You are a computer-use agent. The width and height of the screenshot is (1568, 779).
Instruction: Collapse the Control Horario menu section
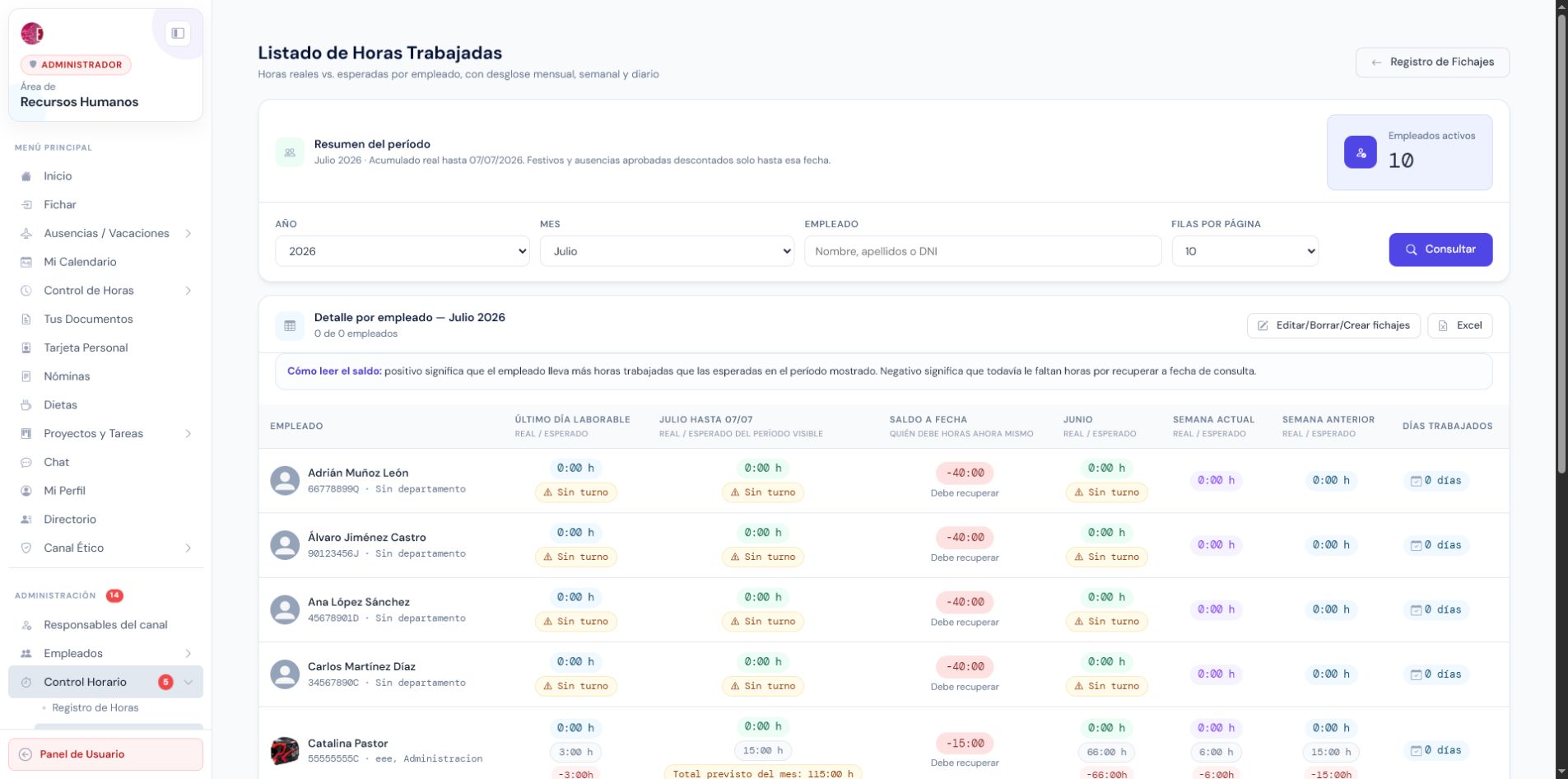pyautogui.click(x=188, y=682)
